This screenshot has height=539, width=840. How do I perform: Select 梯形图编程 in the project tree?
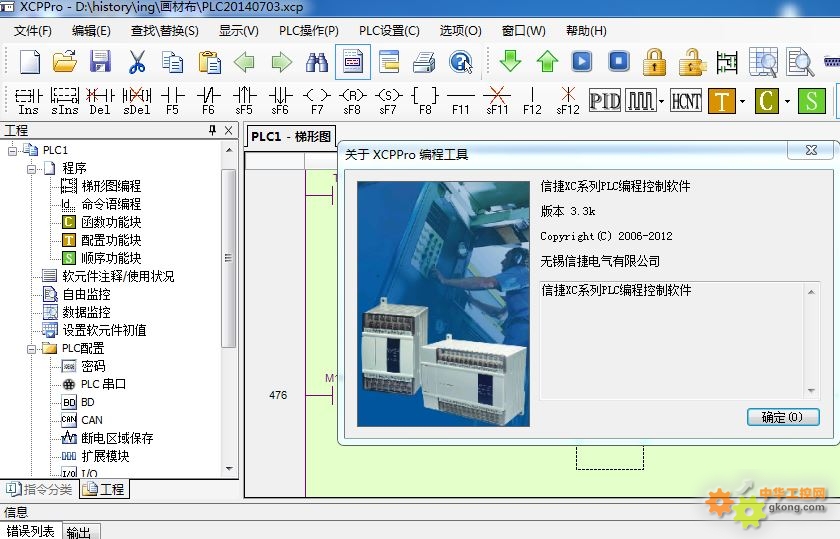pos(111,186)
